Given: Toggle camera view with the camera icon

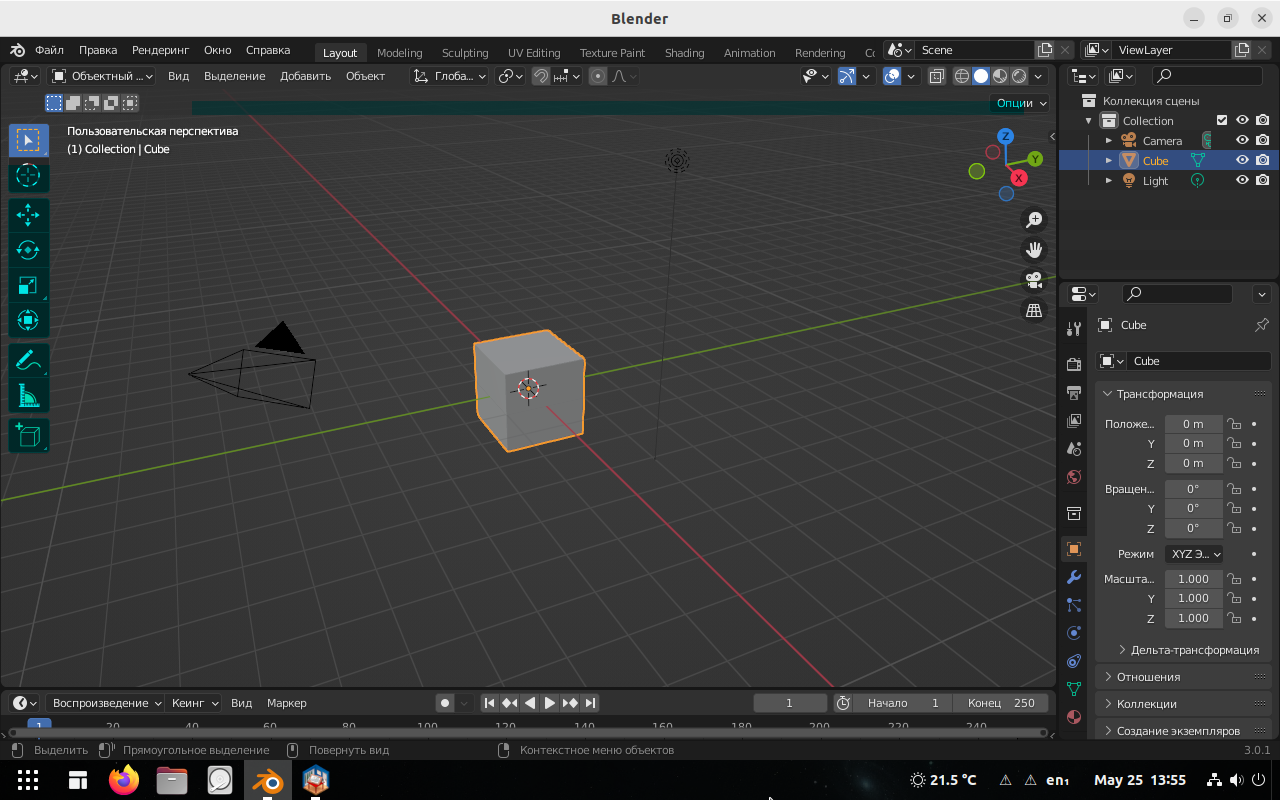Looking at the screenshot, I should click(x=1034, y=280).
